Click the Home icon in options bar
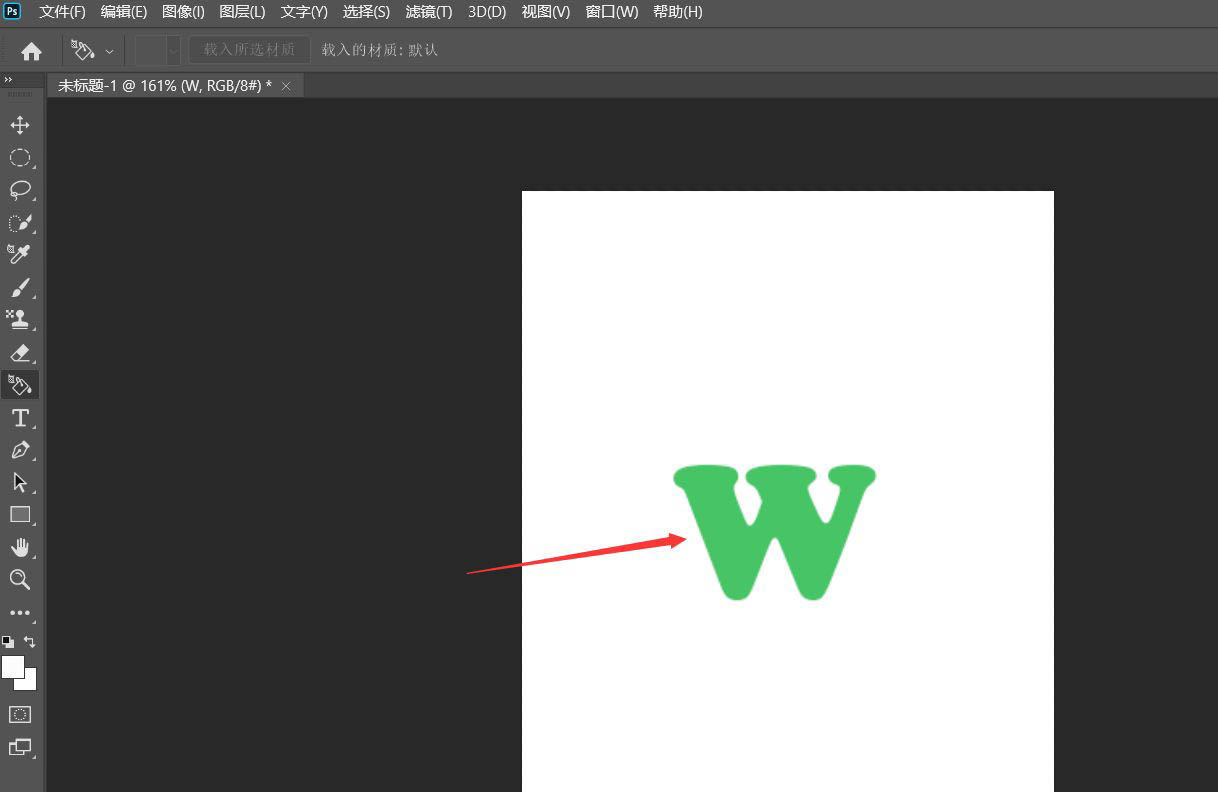 click(x=32, y=50)
